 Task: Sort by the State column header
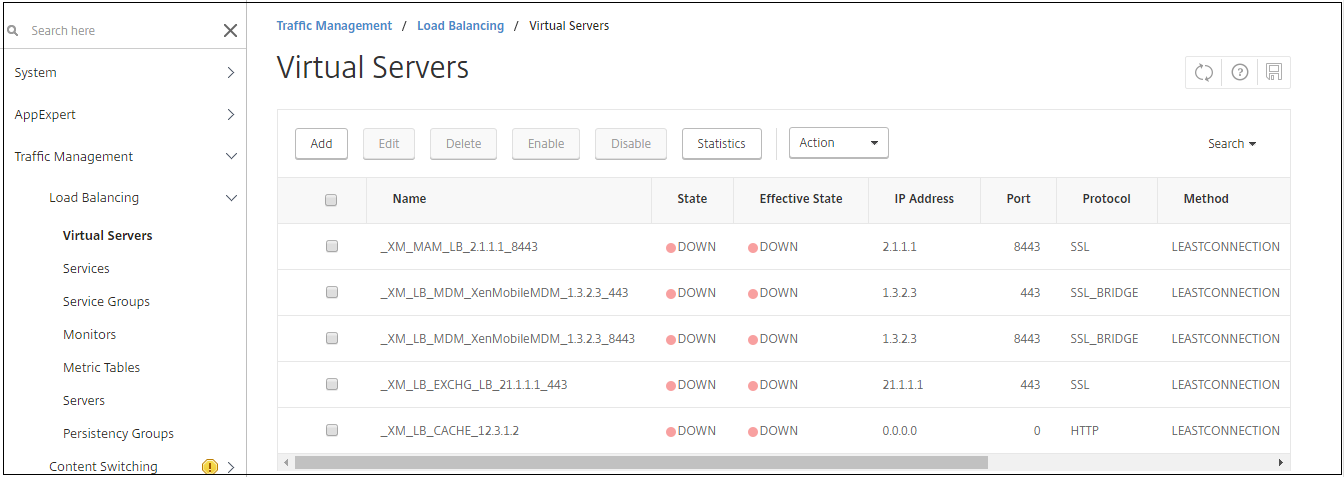[x=692, y=199]
